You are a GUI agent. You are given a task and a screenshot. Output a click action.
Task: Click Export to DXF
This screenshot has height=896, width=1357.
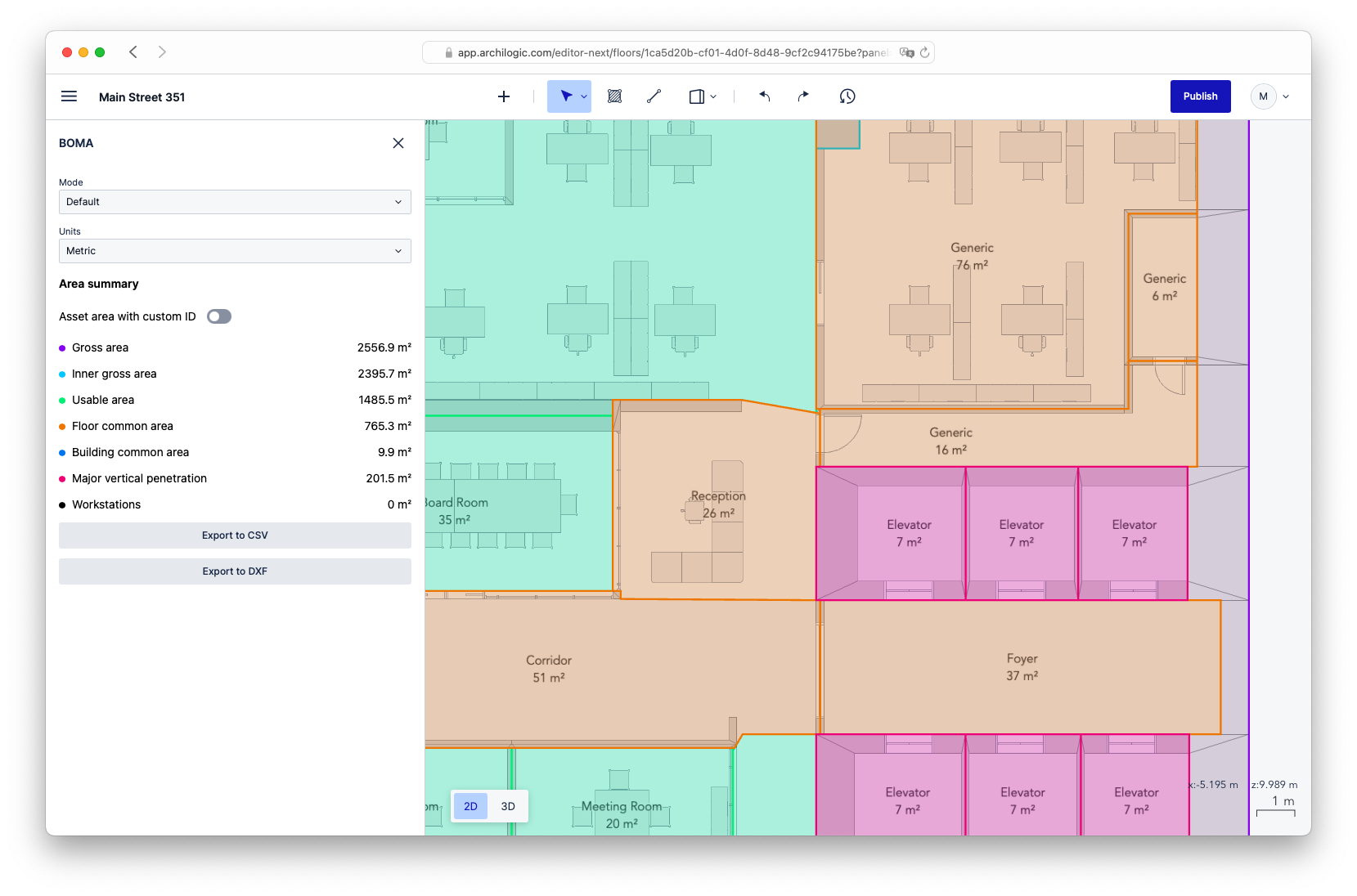(235, 571)
